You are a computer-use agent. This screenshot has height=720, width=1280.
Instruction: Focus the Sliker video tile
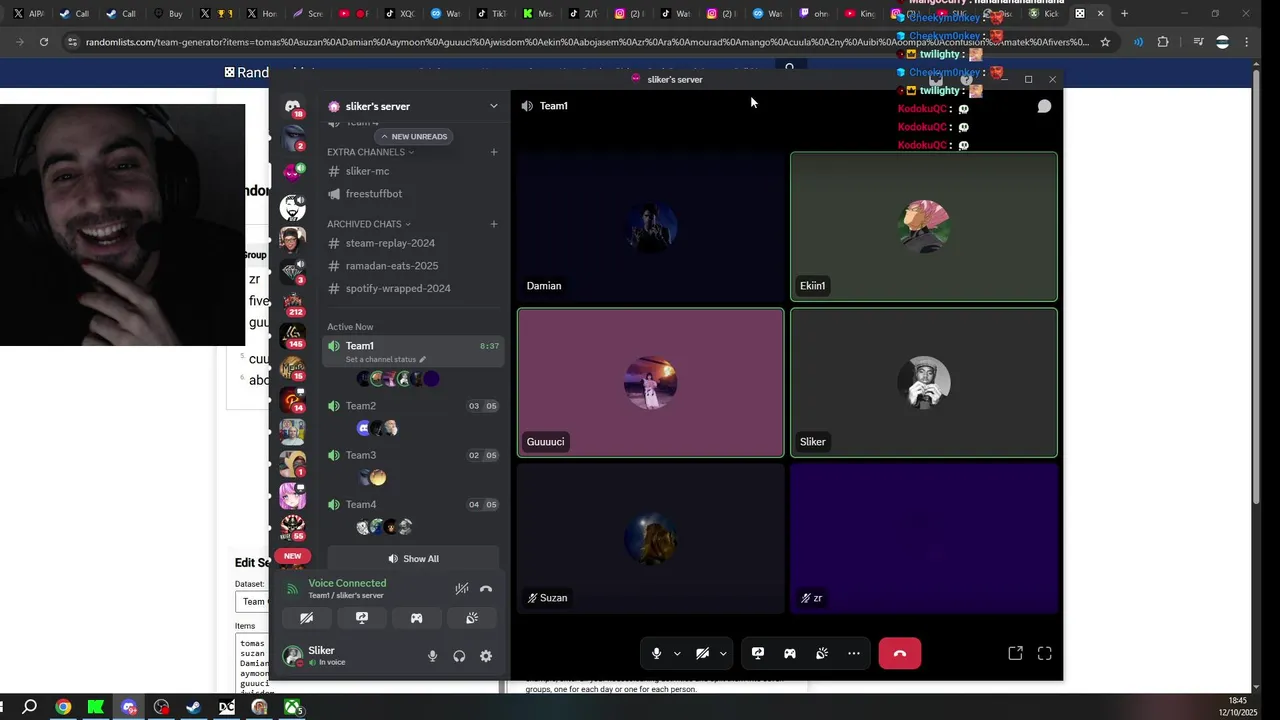924,382
